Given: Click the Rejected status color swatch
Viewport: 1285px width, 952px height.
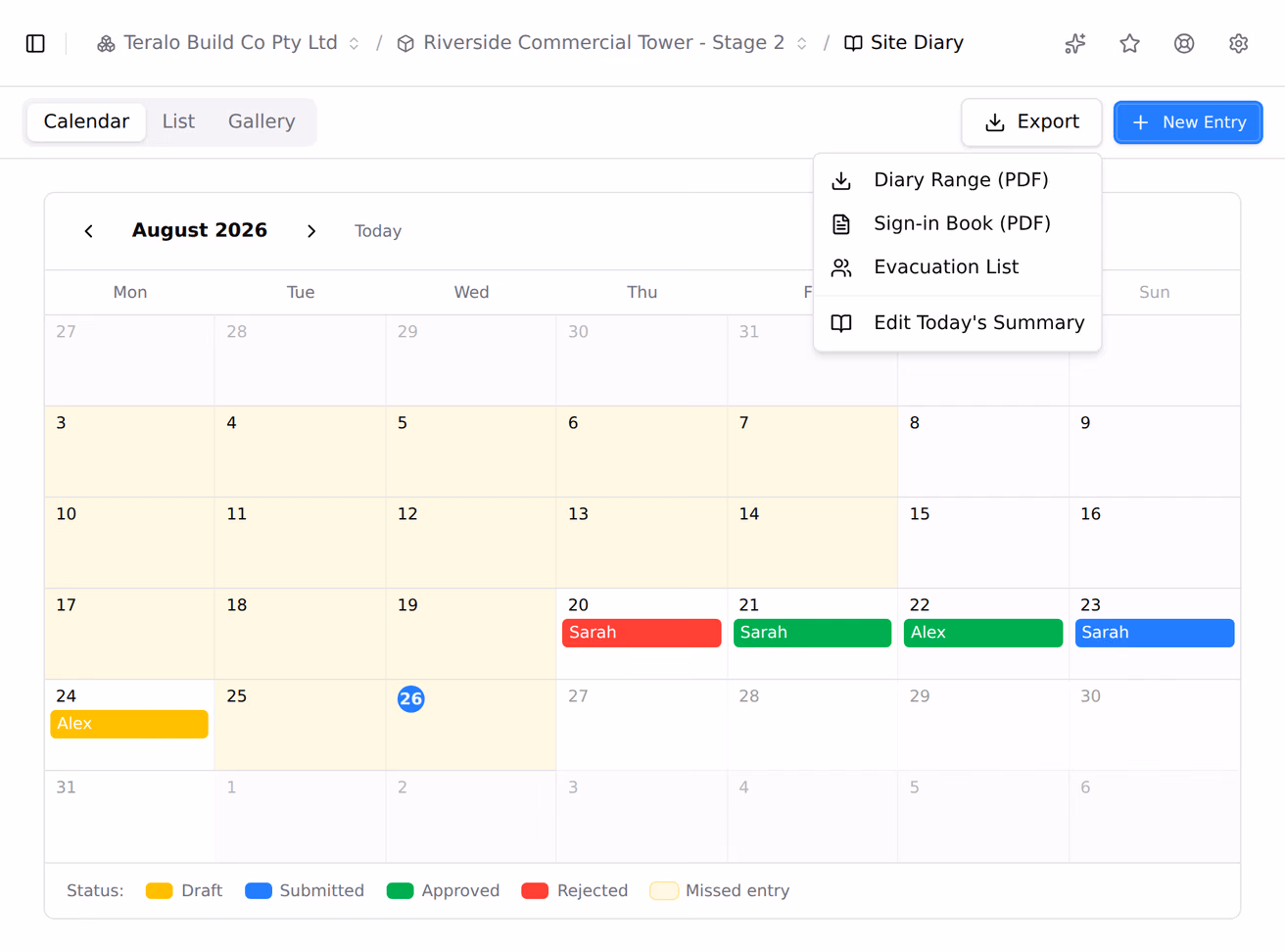Looking at the screenshot, I should click(x=535, y=890).
